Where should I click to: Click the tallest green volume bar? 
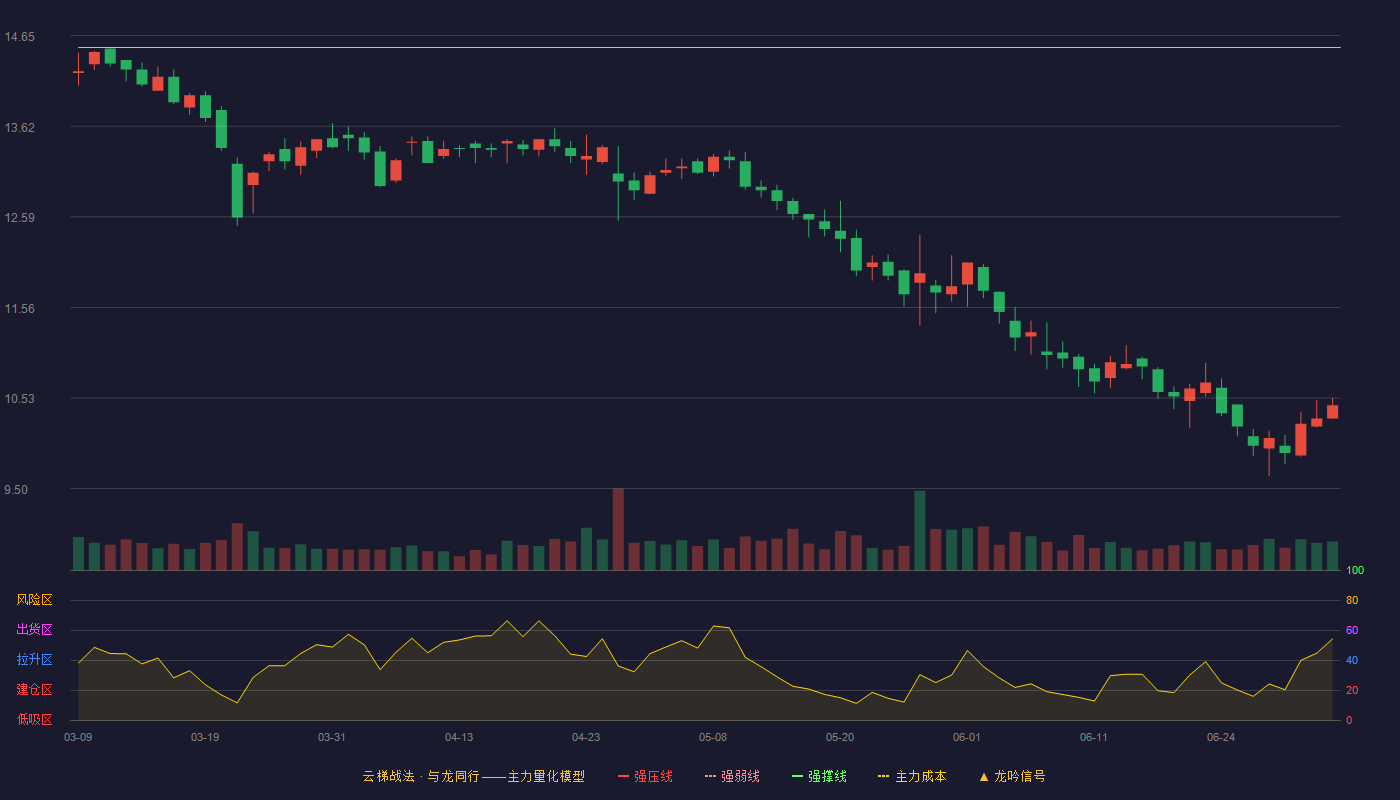click(919, 530)
